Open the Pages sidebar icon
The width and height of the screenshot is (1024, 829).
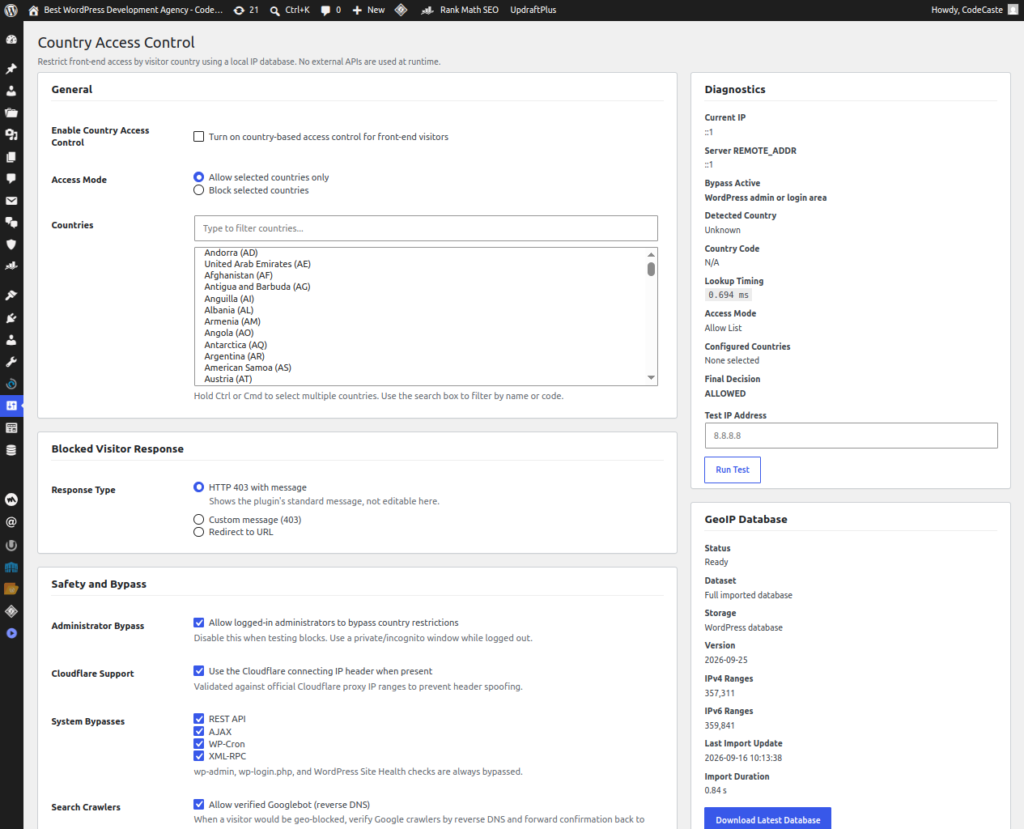[11, 157]
